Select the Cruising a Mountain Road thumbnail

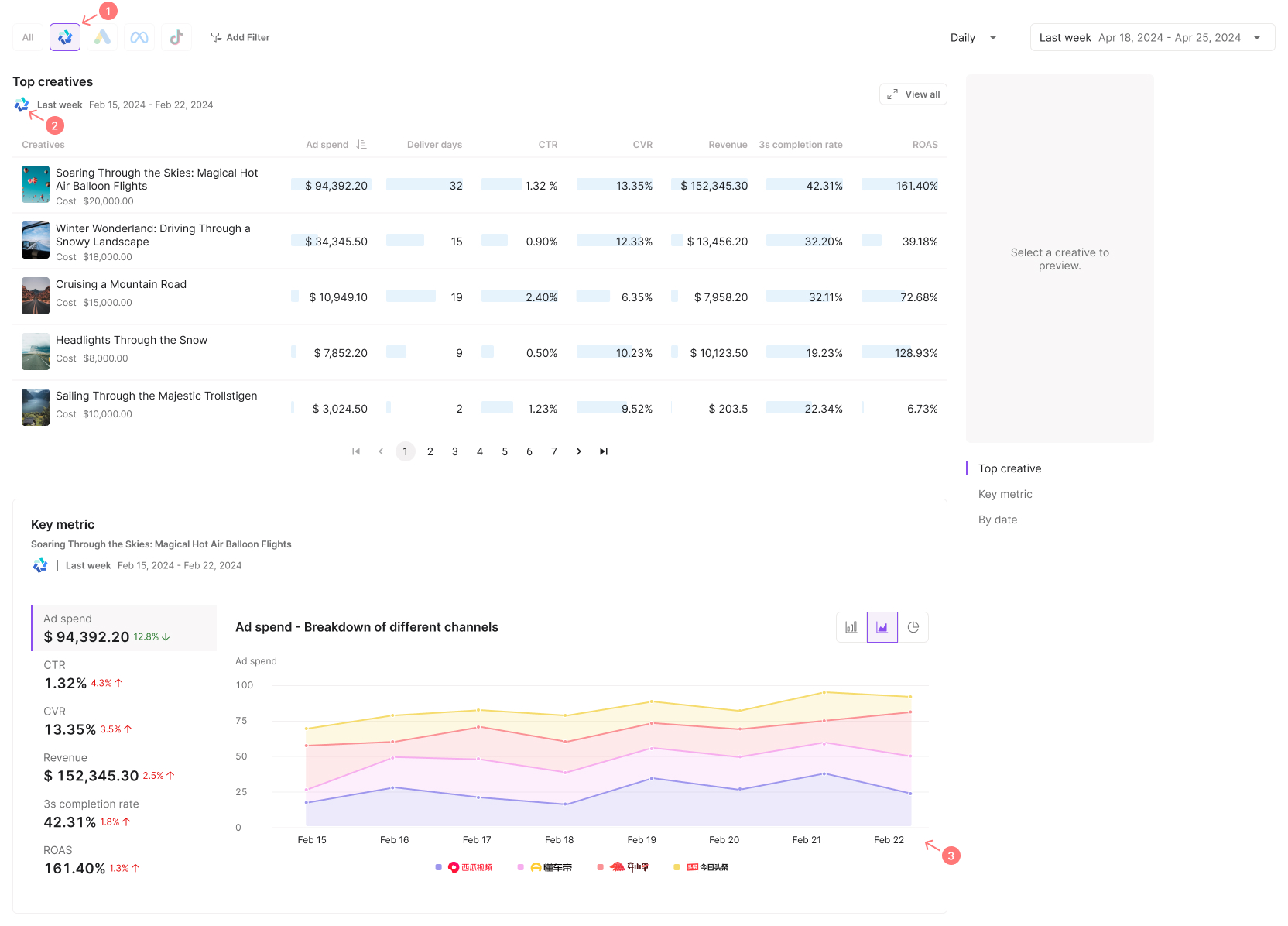36,296
